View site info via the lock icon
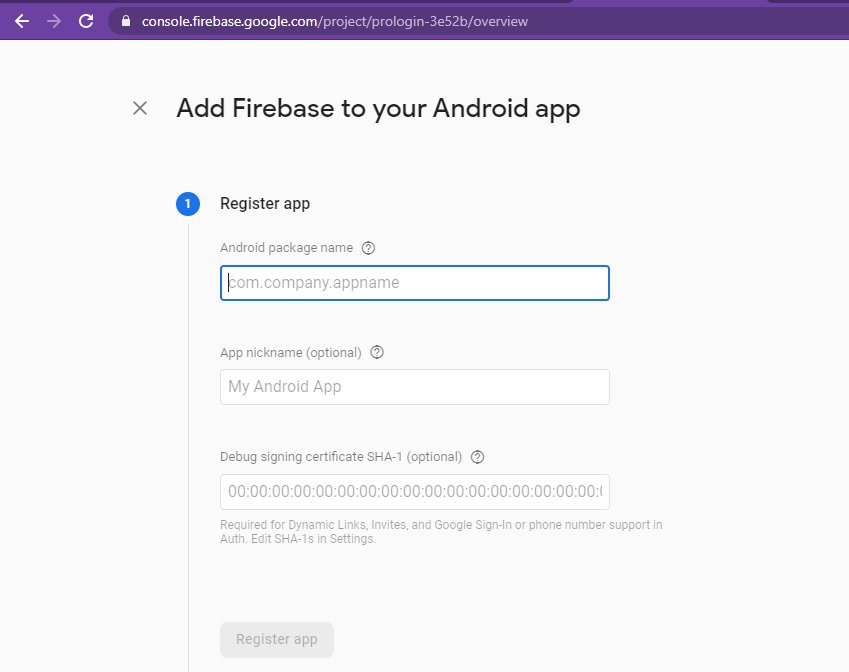The image size is (849, 672). (x=125, y=21)
